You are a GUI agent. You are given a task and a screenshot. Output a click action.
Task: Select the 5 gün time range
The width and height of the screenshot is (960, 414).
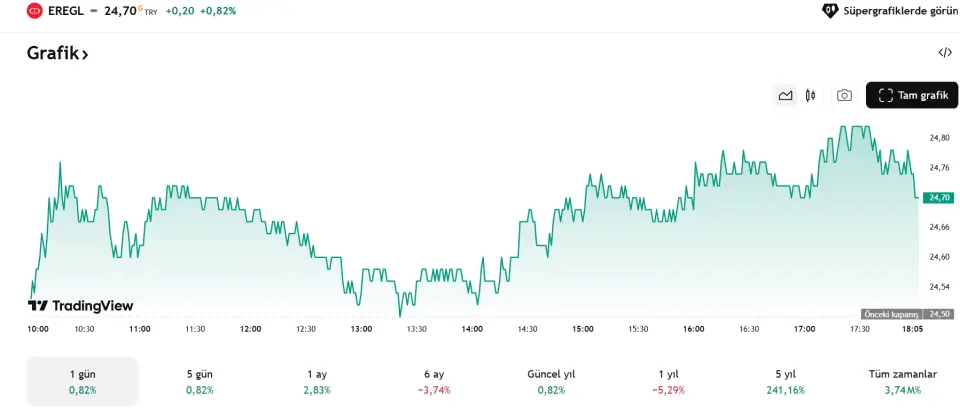click(x=199, y=381)
